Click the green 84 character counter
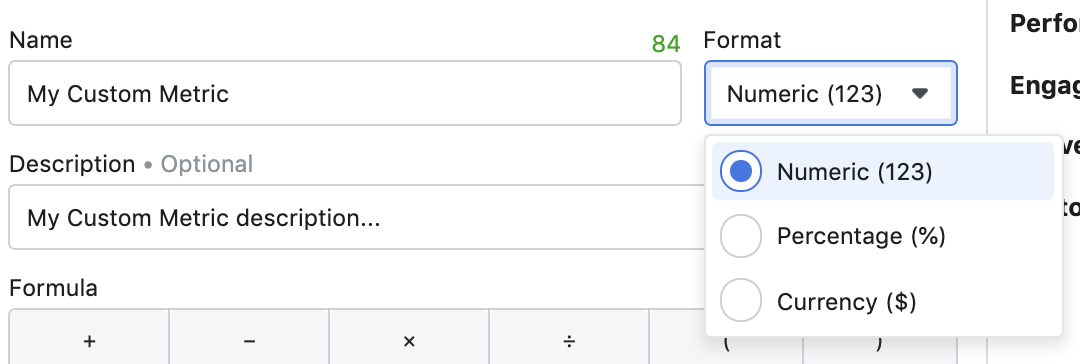1080x364 pixels. point(666,43)
